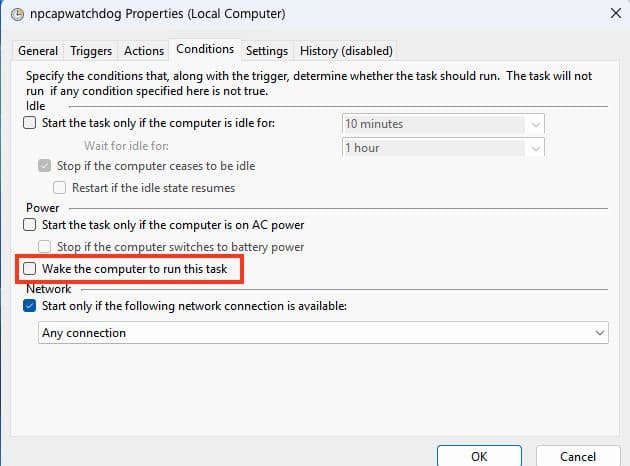The height and width of the screenshot is (466, 630).
Task: Switch to the General tab
Action: (x=38, y=51)
